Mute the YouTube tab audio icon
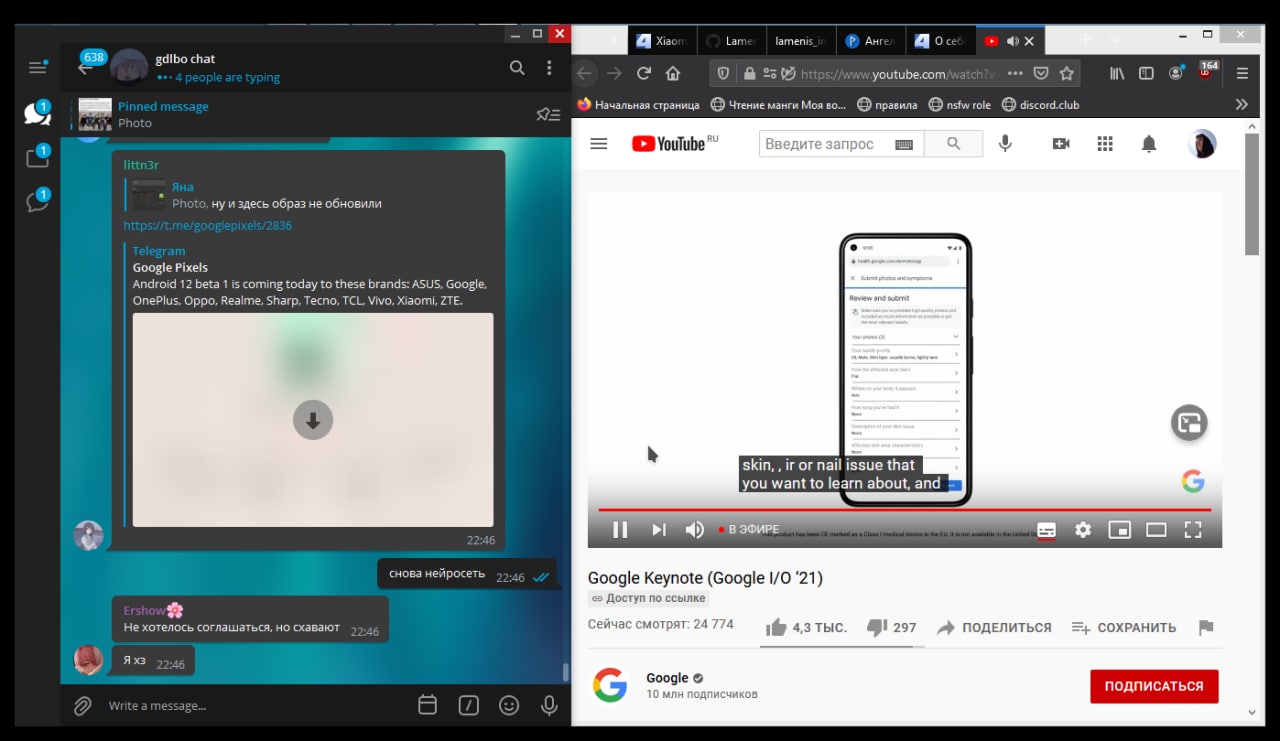The height and width of the screenshot is (741, 1280). (x=1012, y=41)
